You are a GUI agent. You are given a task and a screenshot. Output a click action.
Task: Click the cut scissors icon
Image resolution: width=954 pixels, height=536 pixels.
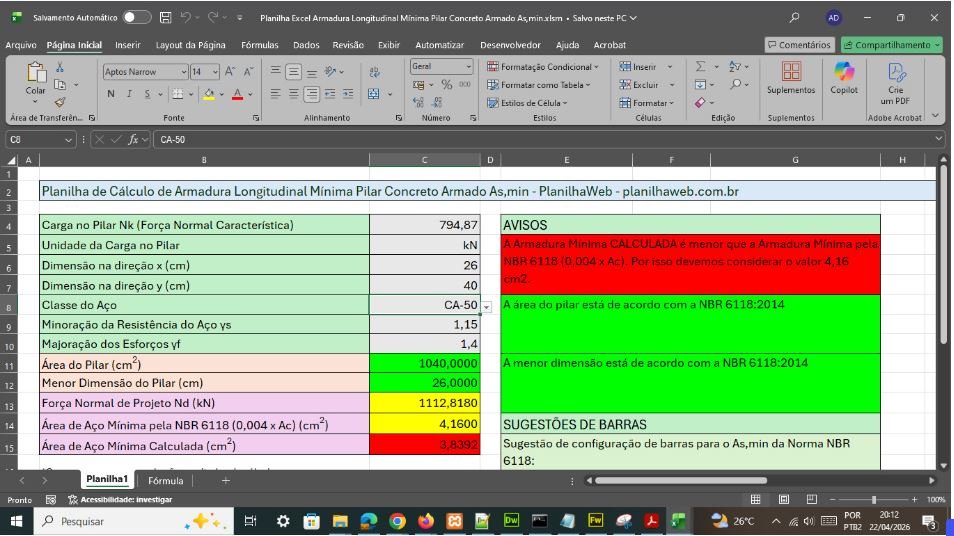pos(60,67)
